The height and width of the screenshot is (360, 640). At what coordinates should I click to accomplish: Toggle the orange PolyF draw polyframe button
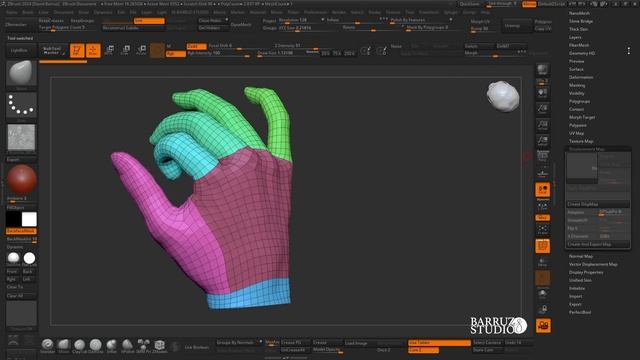tap(542, 246)
